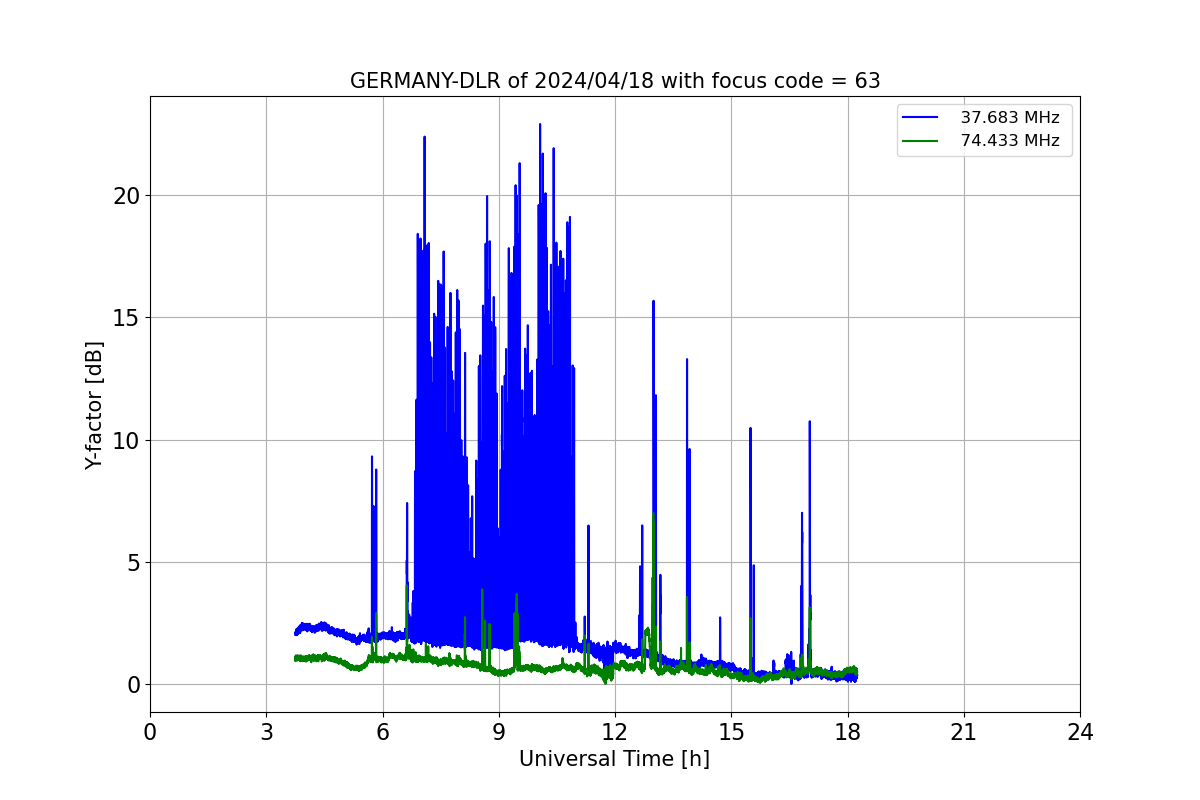Click the "Universal Time [h]" axis label
Image resolution: width=1200 pixels, height=800 pixels.
point(614,759)
